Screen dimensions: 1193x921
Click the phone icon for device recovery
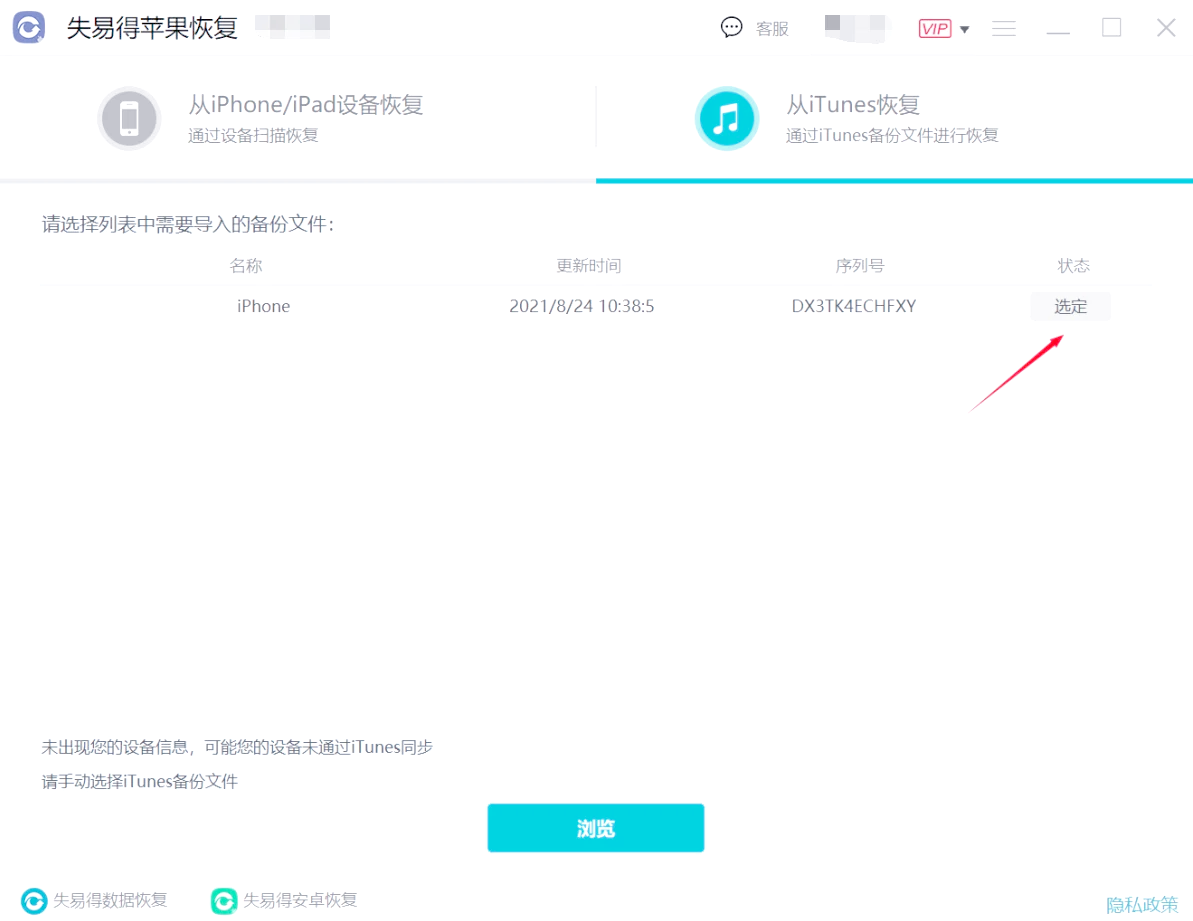point(129,119)
